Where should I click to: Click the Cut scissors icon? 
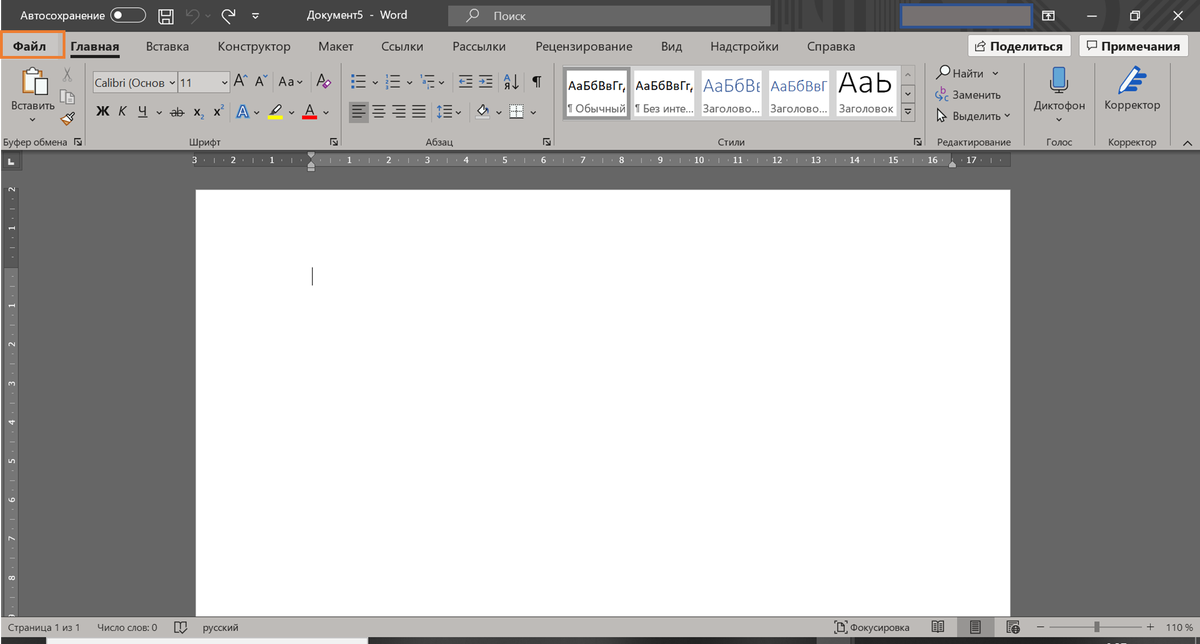click(x=67, y=75)
